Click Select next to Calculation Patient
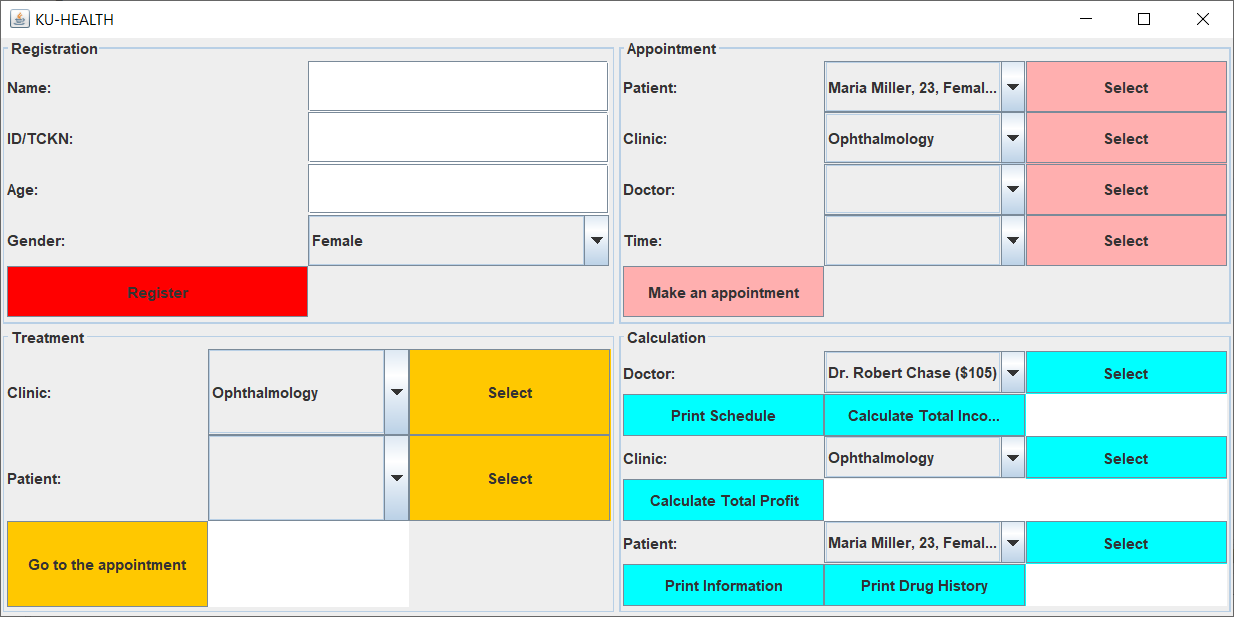The width and height of the screenshot is (1234, 617). pos(1126,543)
